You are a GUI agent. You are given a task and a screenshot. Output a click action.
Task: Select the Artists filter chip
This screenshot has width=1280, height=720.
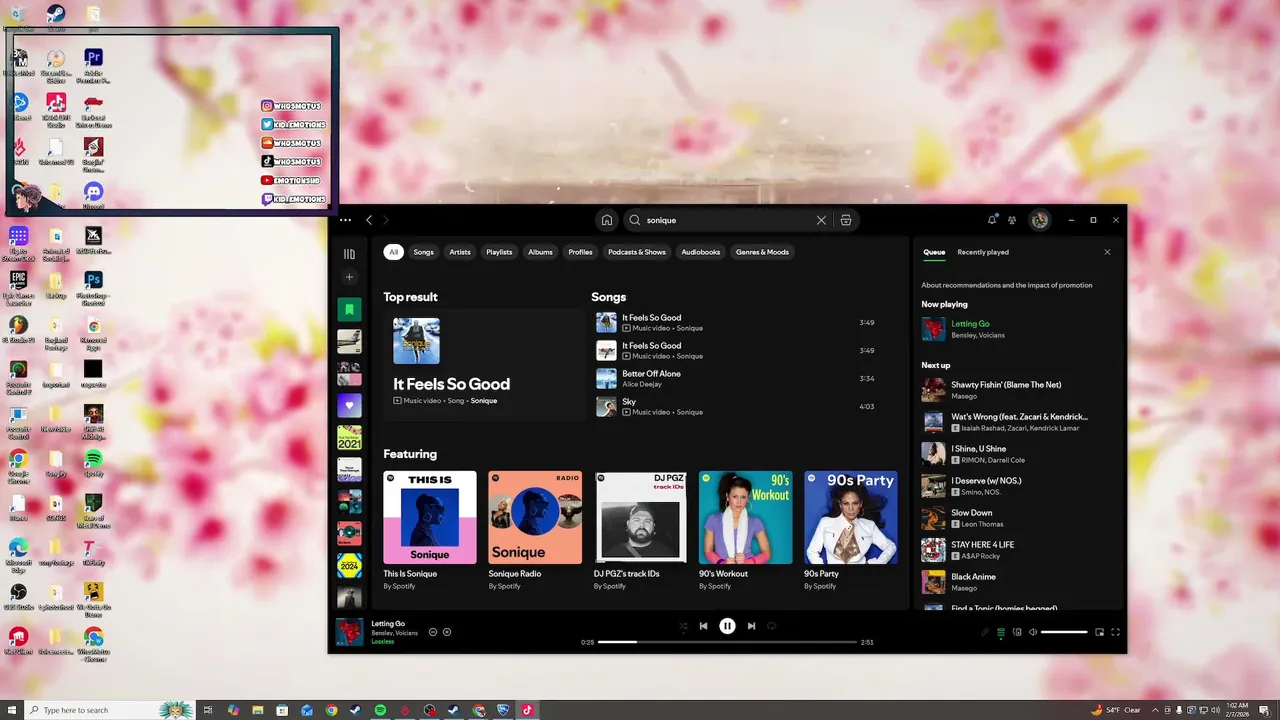tap(460, 252)
